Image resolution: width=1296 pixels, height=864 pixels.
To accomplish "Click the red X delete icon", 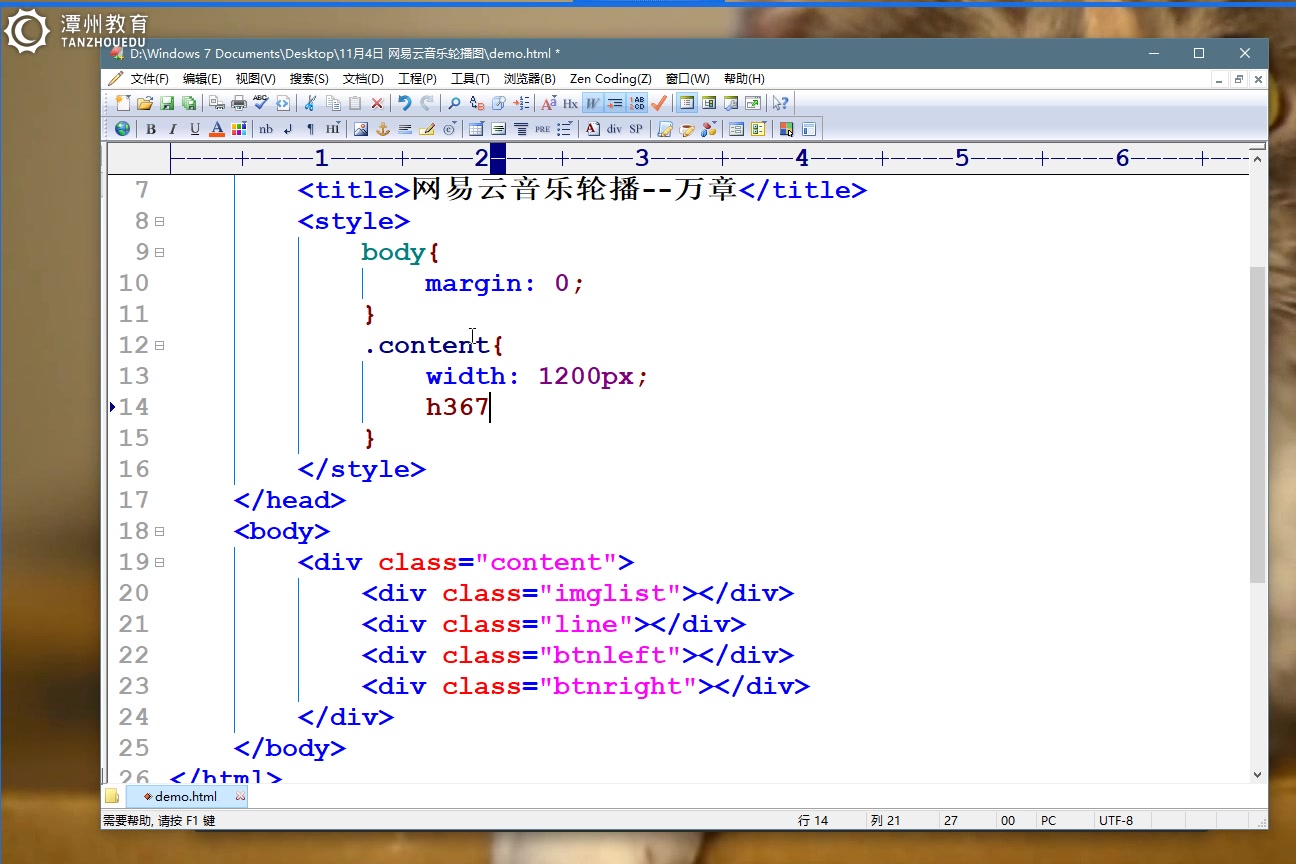I will pos(377,103).
